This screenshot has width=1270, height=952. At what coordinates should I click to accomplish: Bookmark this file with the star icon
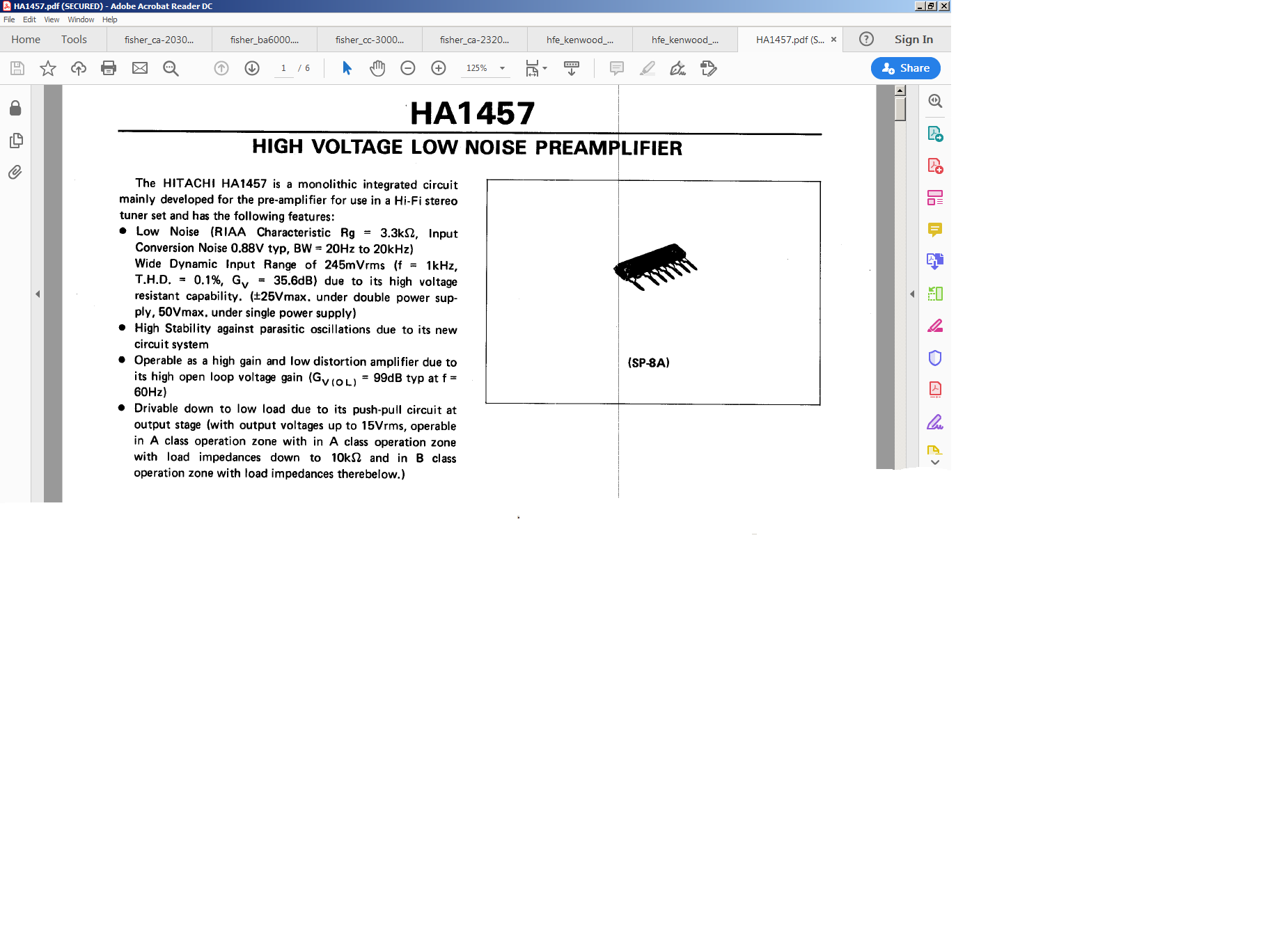coord(48,68)
